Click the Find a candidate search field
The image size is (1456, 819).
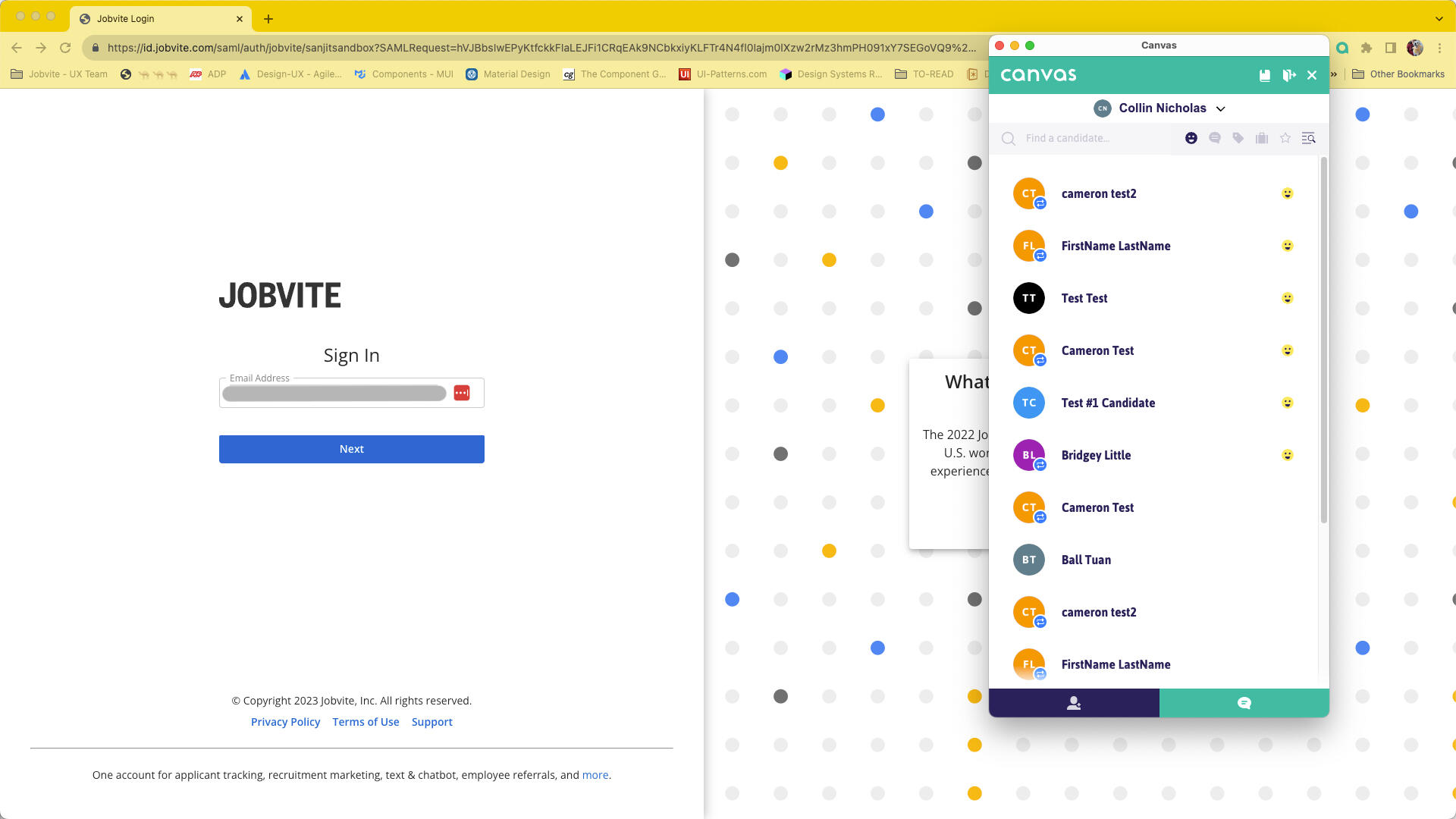pyautogui.click(x=1092, y=138)
